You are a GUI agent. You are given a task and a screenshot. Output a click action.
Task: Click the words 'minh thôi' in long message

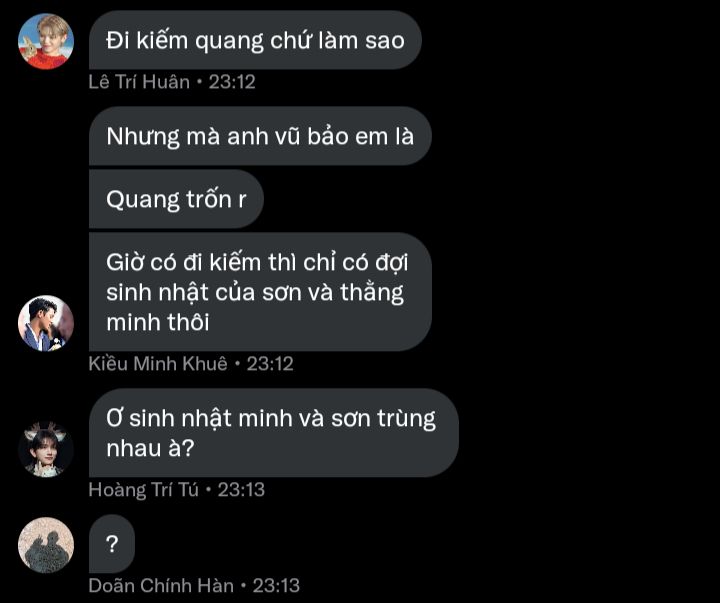tap(158, 322)
